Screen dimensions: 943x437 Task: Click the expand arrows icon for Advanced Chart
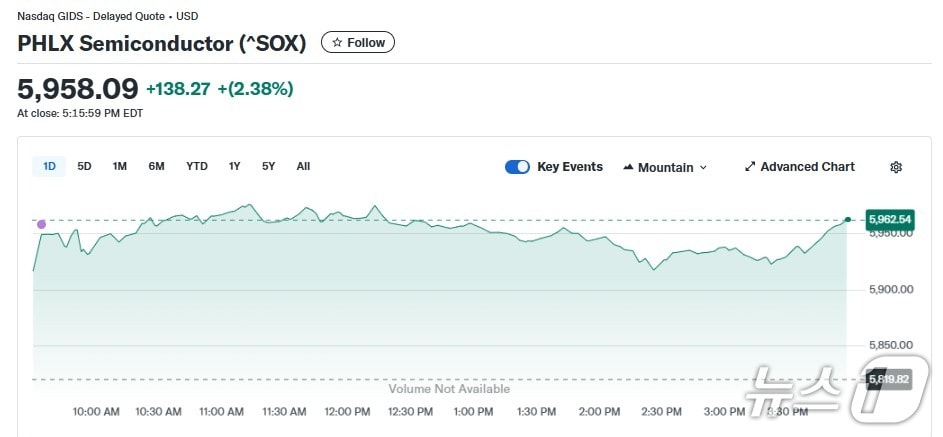(750, 167)
